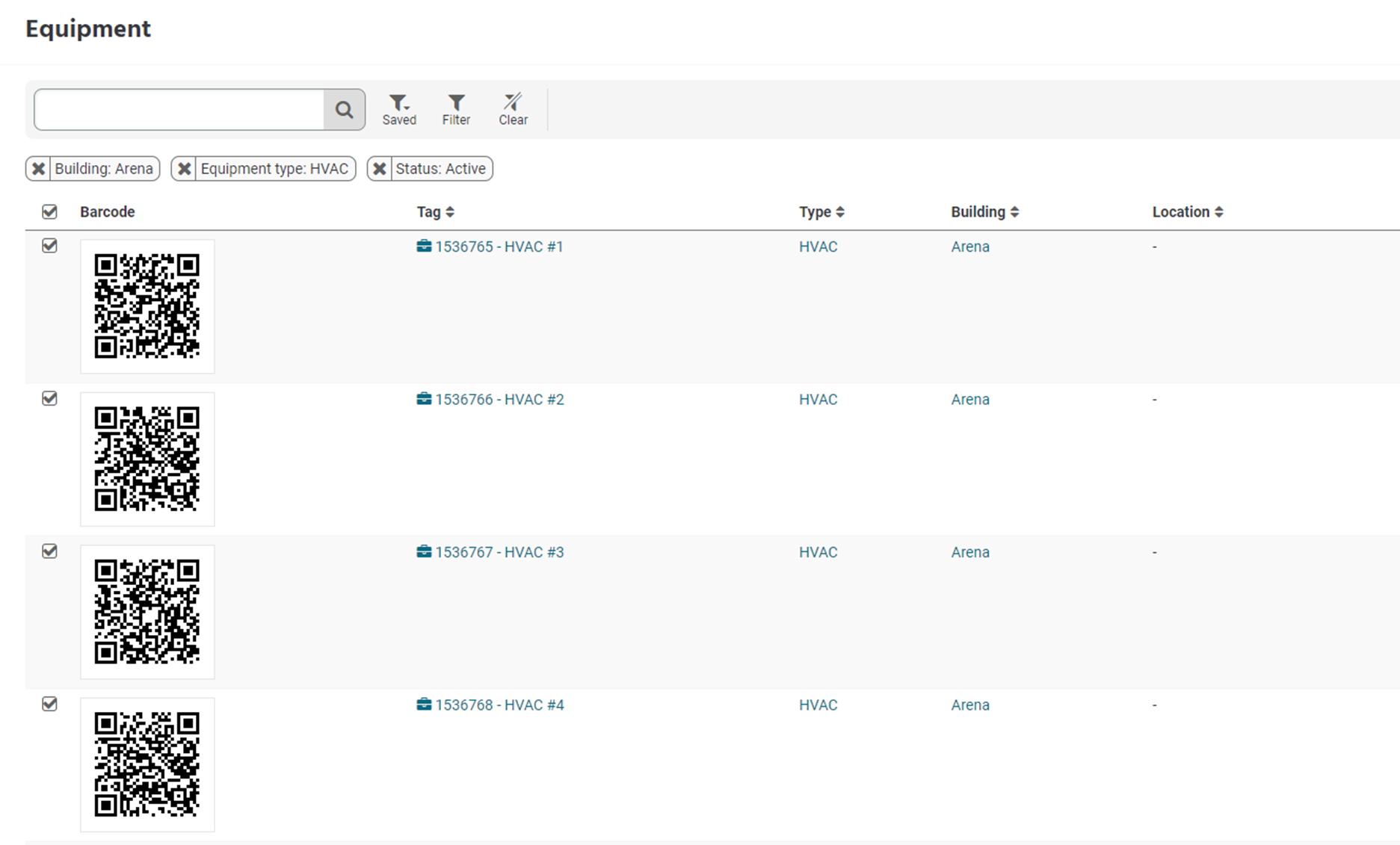Open the 1536767 - HVAC #3 link
Image resolution: width=1400 pixels, height=845 pixels.
(x=499, y=552)
